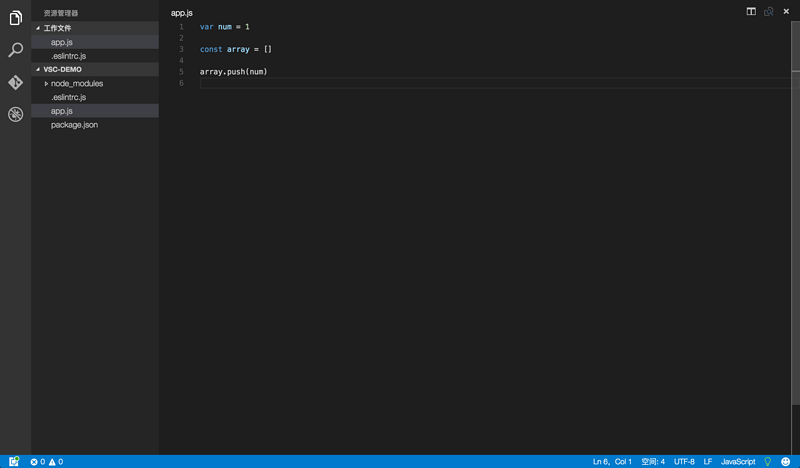Open the Debug view icon

point(15,114)
